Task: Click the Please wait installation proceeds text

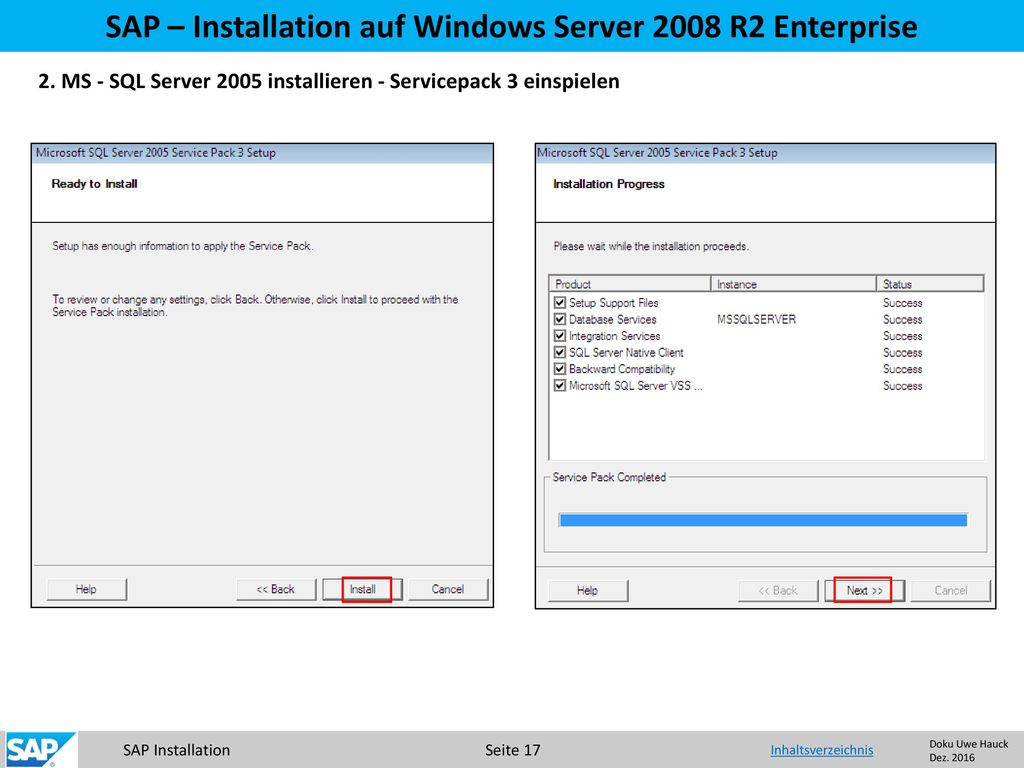Action: coord(651,246)
